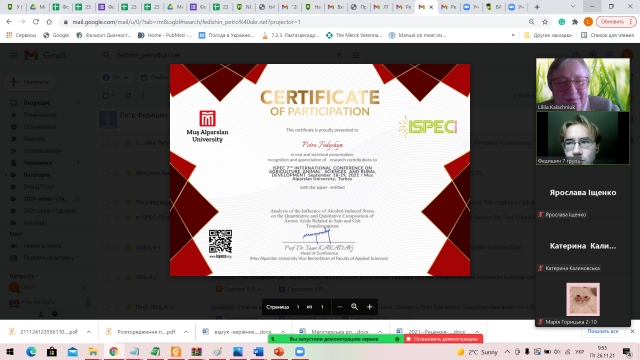Select Lilia Kalachniuk video thumbnail
640x360 pixels.
pyautogui.click(x=582, y=84)
